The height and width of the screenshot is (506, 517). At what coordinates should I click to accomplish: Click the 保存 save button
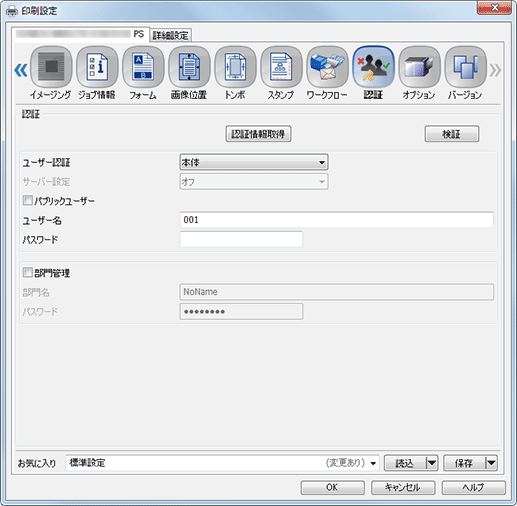(x=464, y=463)
